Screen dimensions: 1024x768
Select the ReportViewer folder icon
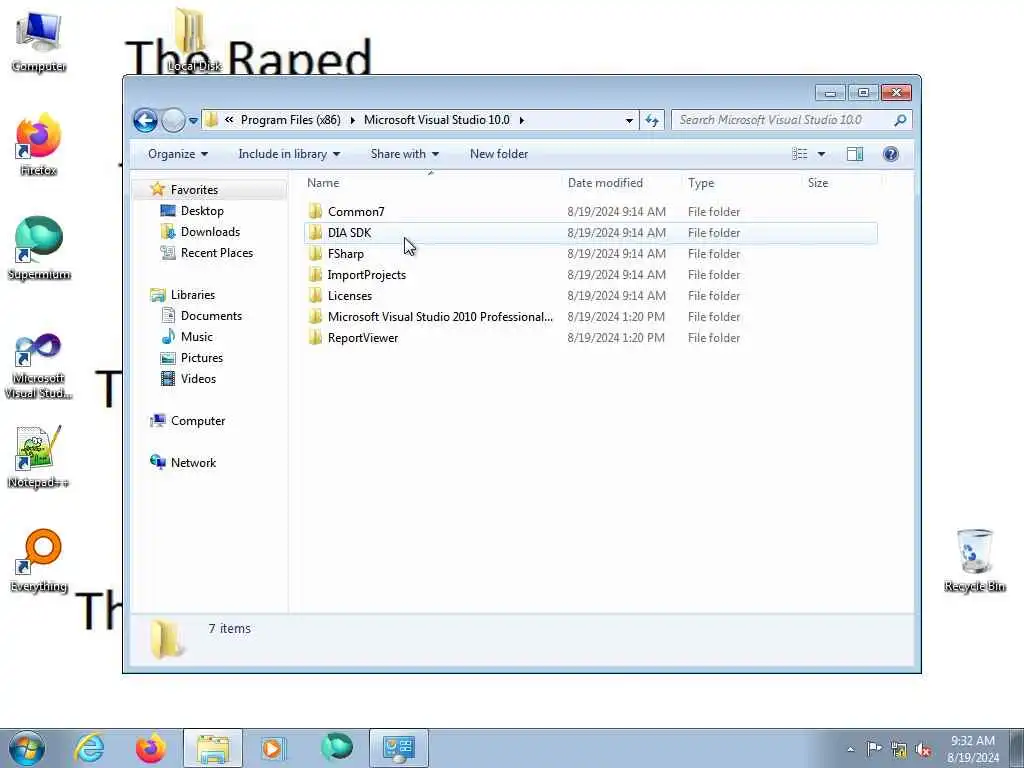pos(315,337)
